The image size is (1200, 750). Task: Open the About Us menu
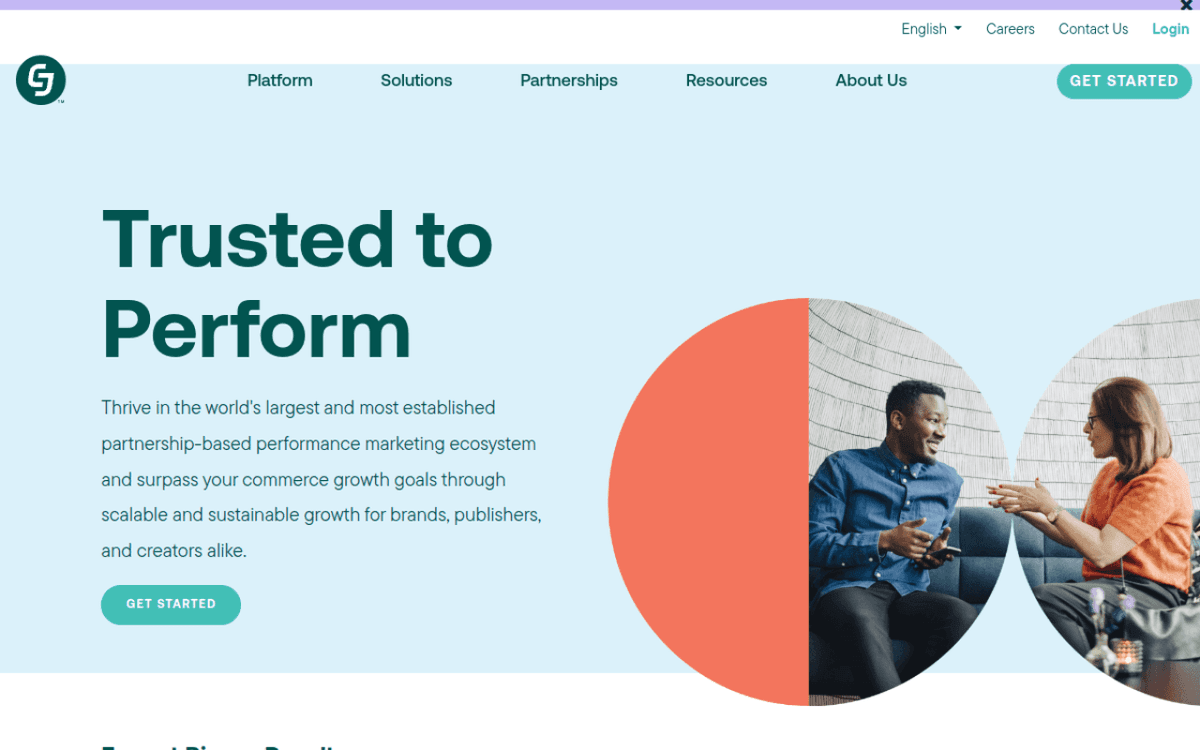coord(870,80)
